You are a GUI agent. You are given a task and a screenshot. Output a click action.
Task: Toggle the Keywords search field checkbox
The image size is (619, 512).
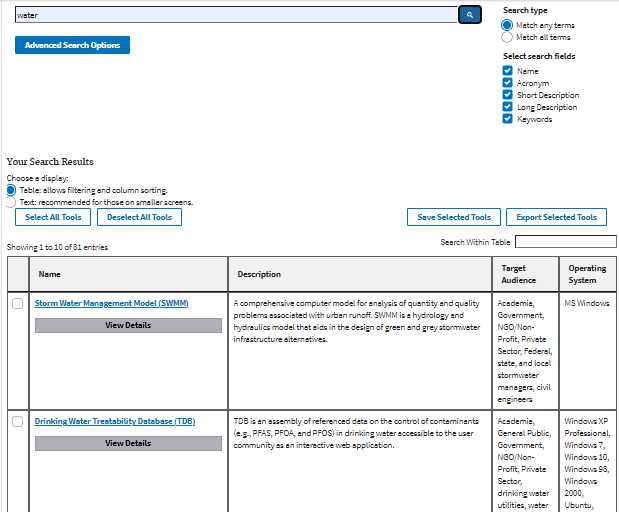[x=507, y=119]
